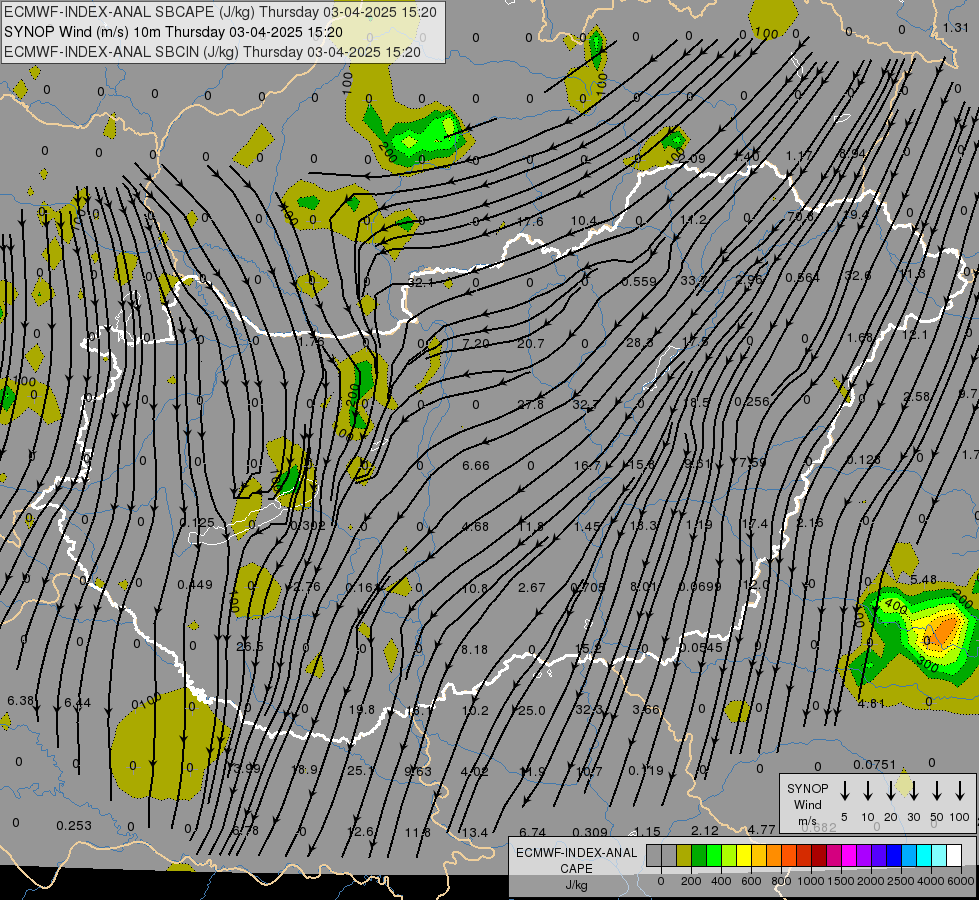This screenshot has width=979, height=900.
Task: Click the 2.12 value on the map
Action: [705, 831]
